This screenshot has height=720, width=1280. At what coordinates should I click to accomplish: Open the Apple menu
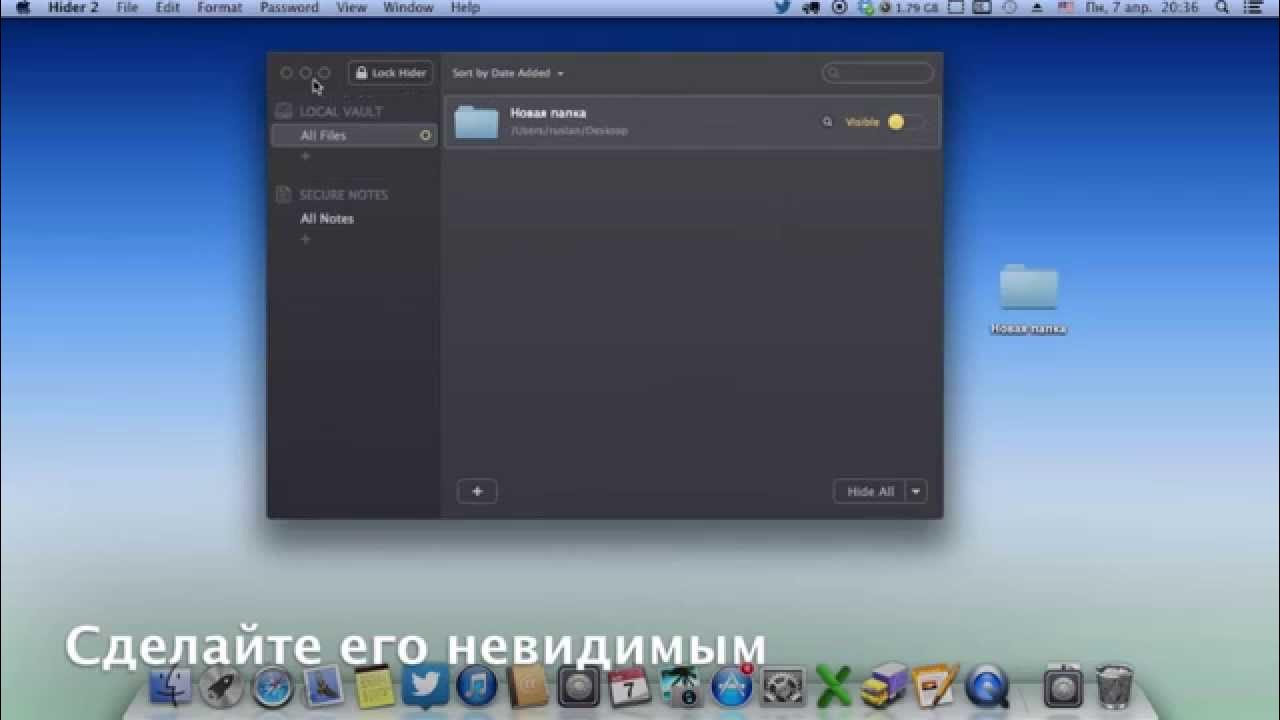[22, 7]
